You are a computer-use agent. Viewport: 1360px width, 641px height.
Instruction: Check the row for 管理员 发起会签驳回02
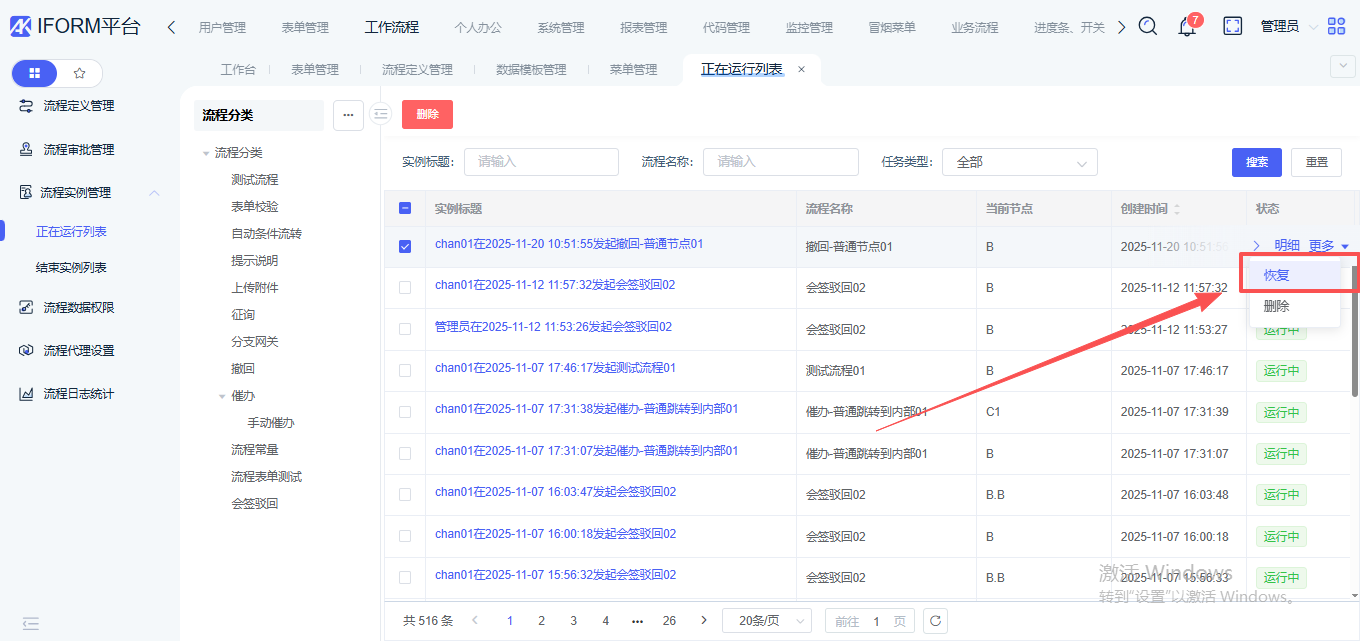405,329
